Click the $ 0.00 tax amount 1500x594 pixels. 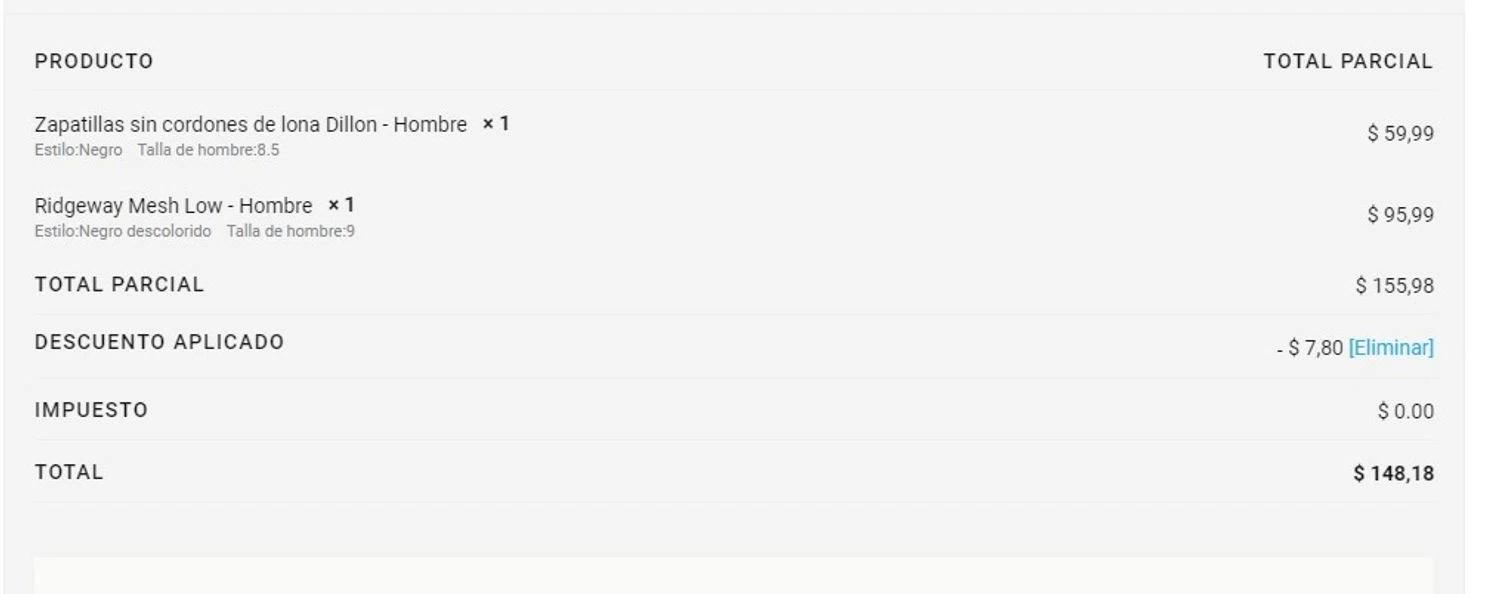[1405, 412]
